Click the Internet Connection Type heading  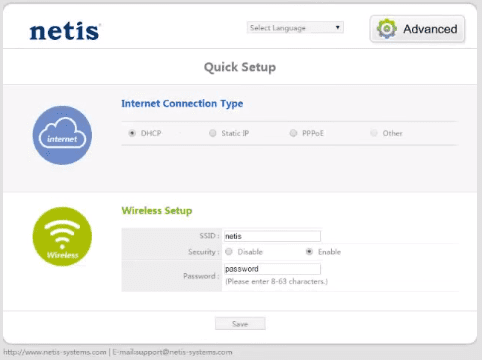tap(182, 104)
